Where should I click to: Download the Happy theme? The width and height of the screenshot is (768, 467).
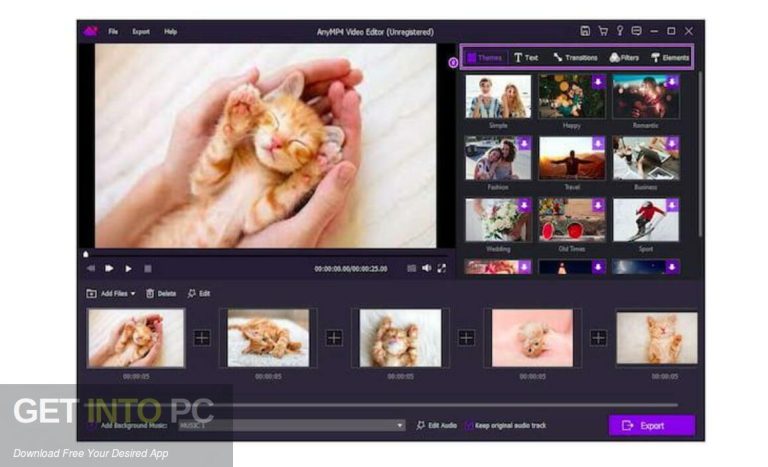pos(598,81)
